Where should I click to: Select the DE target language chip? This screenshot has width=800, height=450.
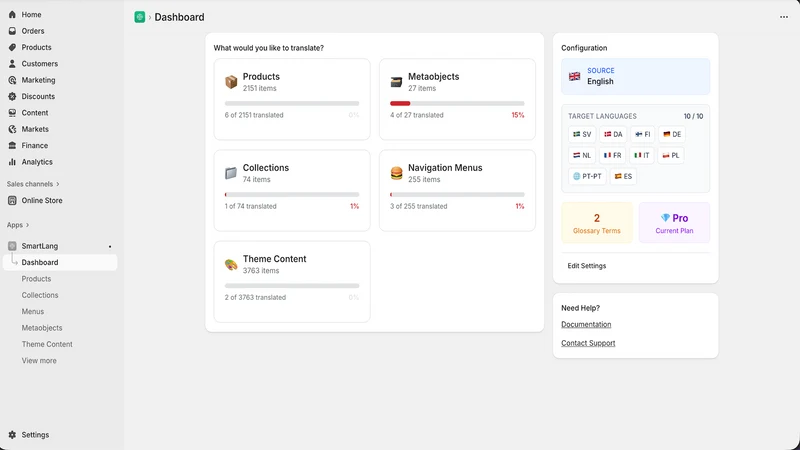point(672,134)
